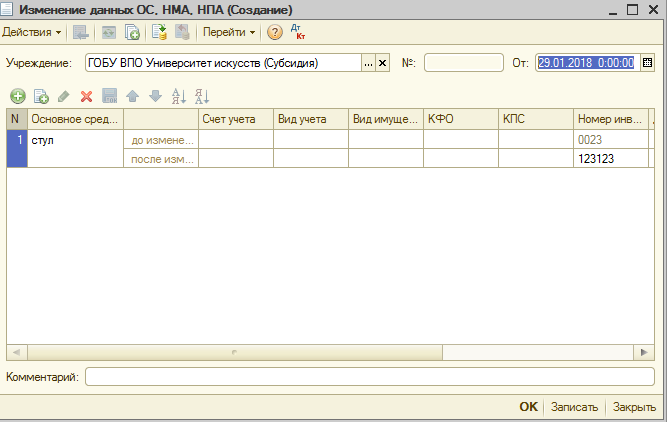The width and height of the screenshot is (667, 422).
Task: Open the Перейти dropdown menu
Action: point(229,32)
